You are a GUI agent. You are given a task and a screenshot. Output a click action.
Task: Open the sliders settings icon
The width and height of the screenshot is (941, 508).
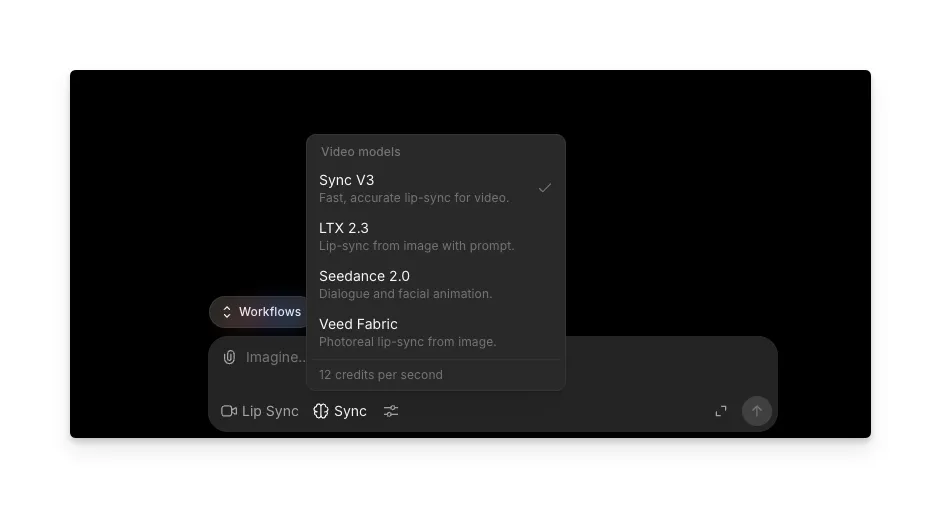click(x=391, y=411)
